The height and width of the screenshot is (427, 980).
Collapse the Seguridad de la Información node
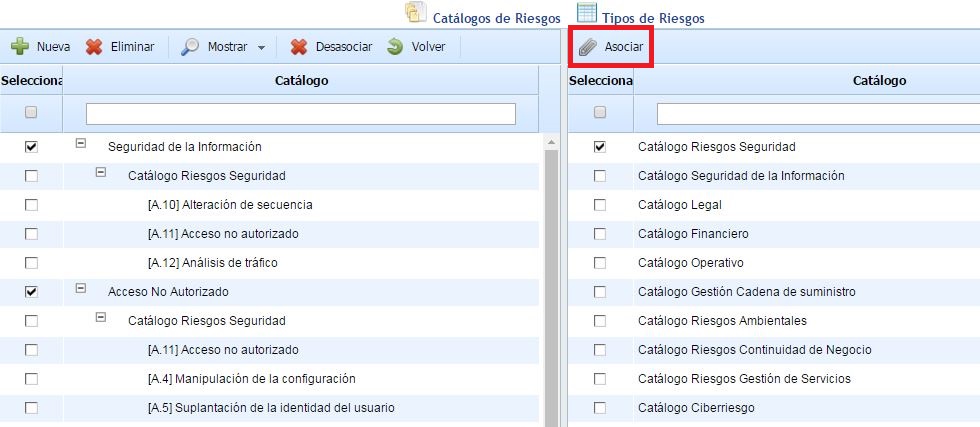pos(81,144)
